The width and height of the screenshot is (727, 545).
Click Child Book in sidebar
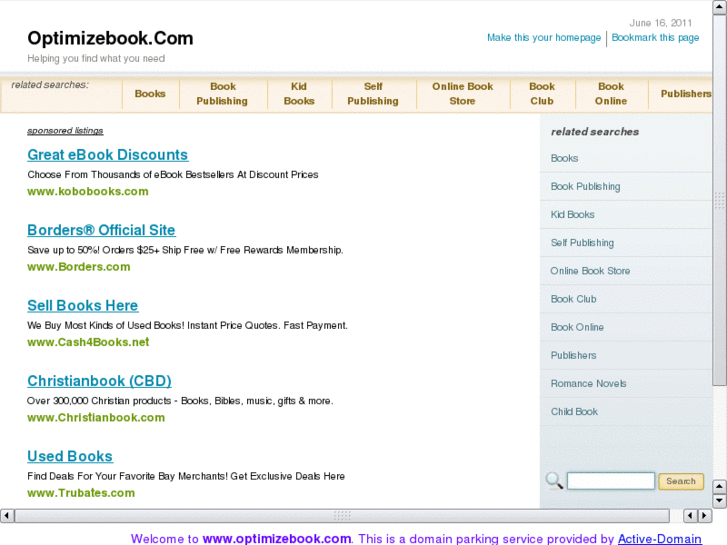[x=574, y=412]
